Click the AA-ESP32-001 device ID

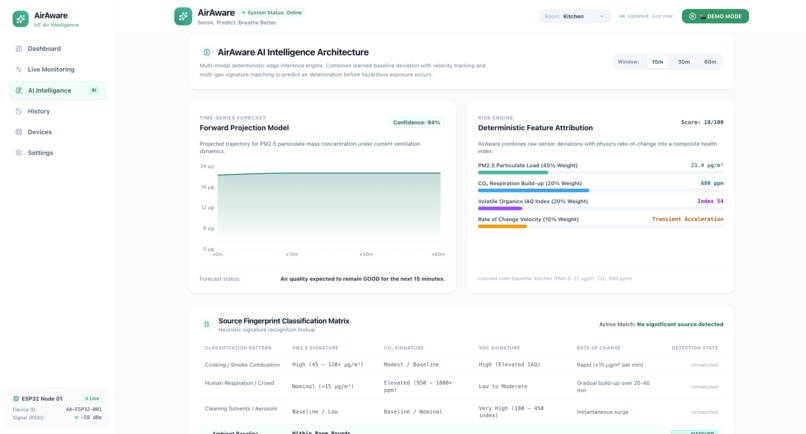point(84,410)
